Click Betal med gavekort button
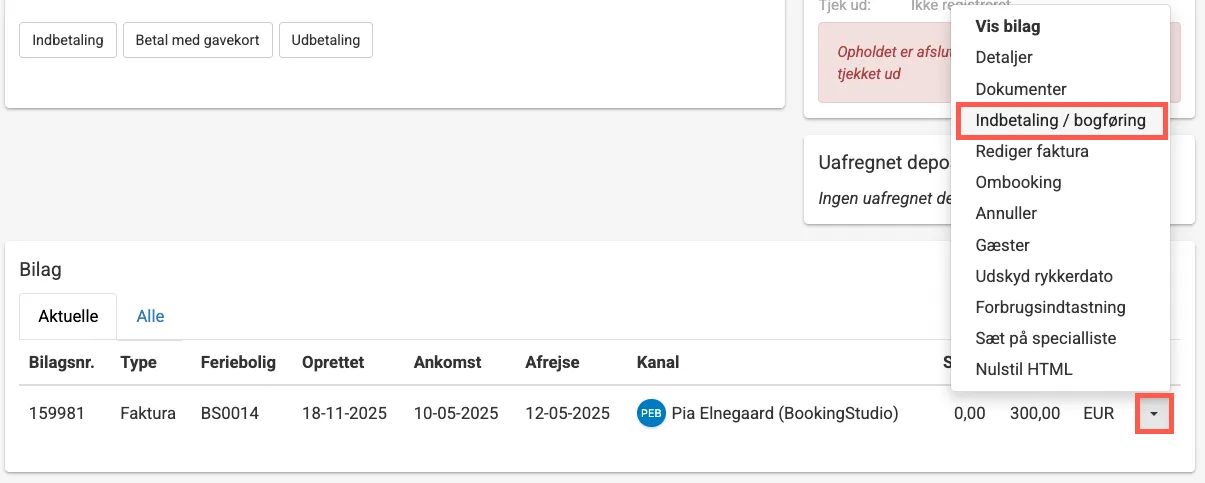 tap(197, 41)
